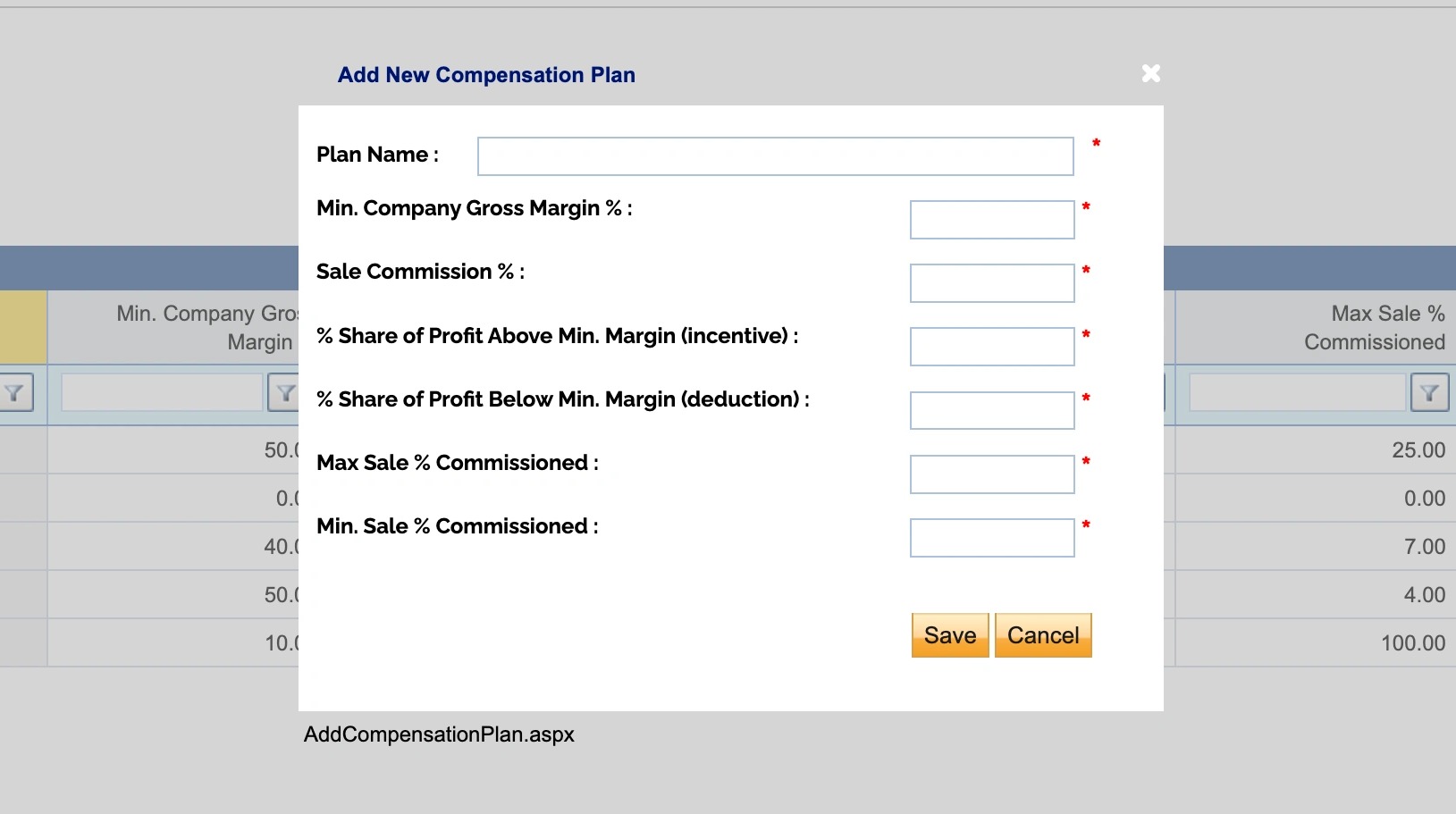Image resolution: width=1456 pixels, height=814 pixels.
Task: Select the incentive share of profit field
Action: (x=992, y=347)
